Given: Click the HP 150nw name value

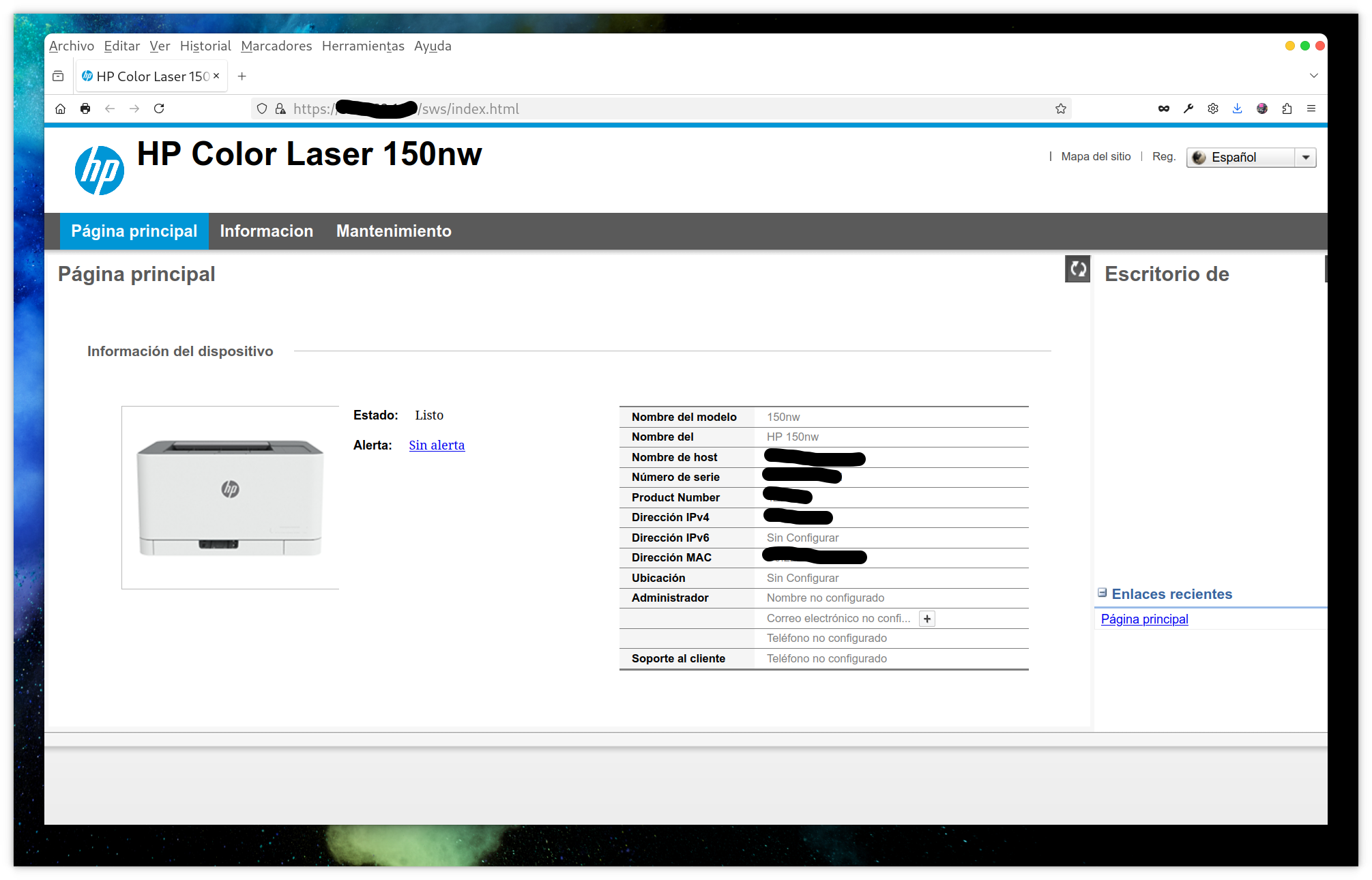Looking at the screenshot, I should [792, 437].
